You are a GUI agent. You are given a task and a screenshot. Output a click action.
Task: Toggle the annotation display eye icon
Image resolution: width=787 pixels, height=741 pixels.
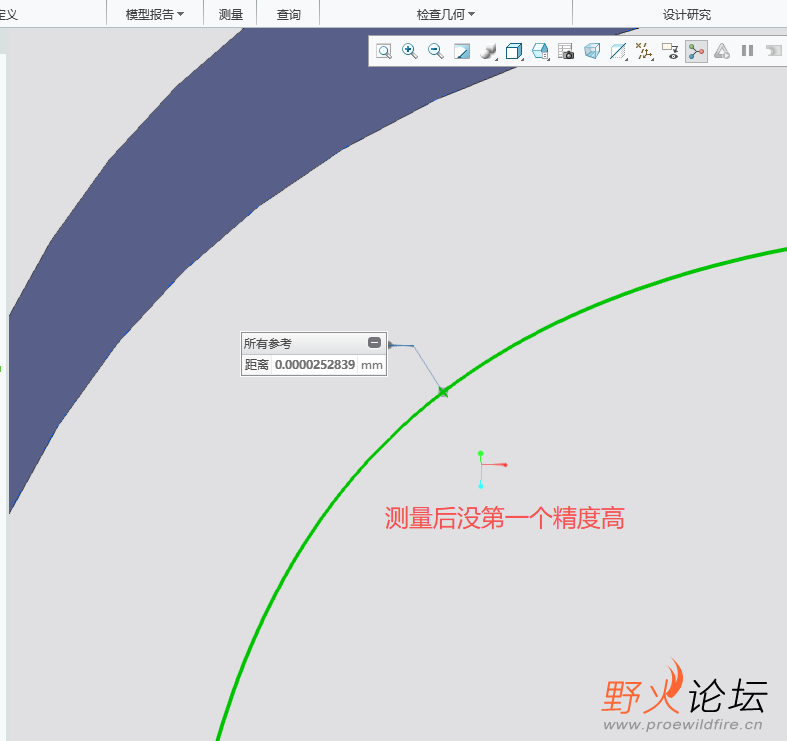click(670, 51)
